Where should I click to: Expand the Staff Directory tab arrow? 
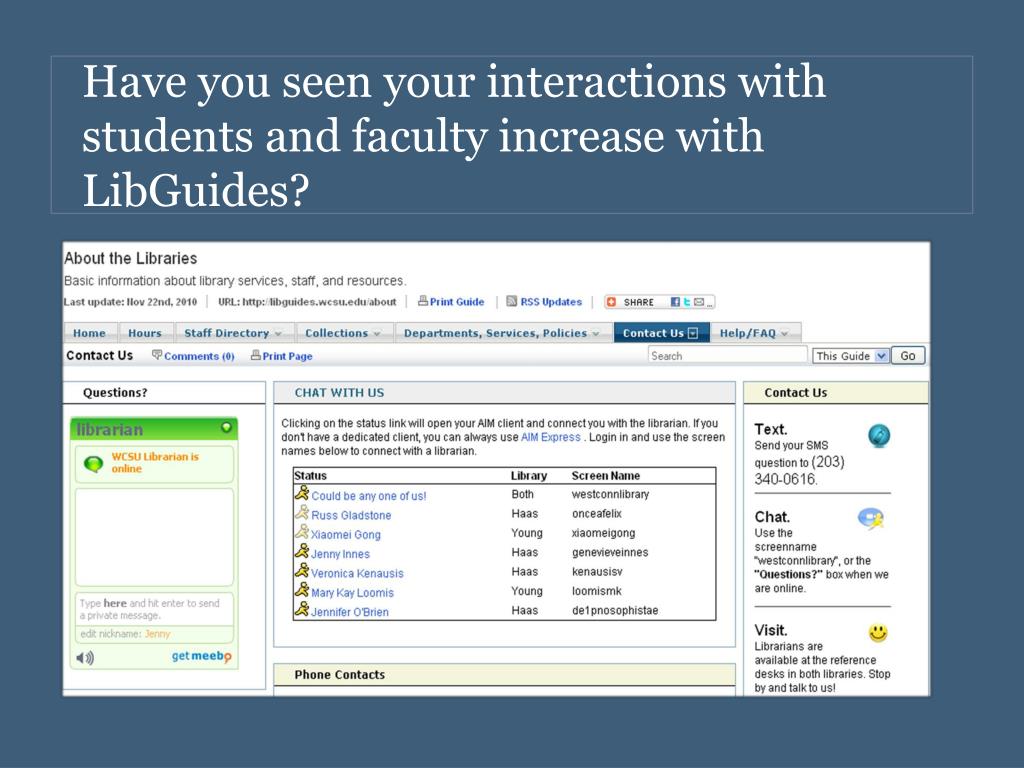(278, 334)
